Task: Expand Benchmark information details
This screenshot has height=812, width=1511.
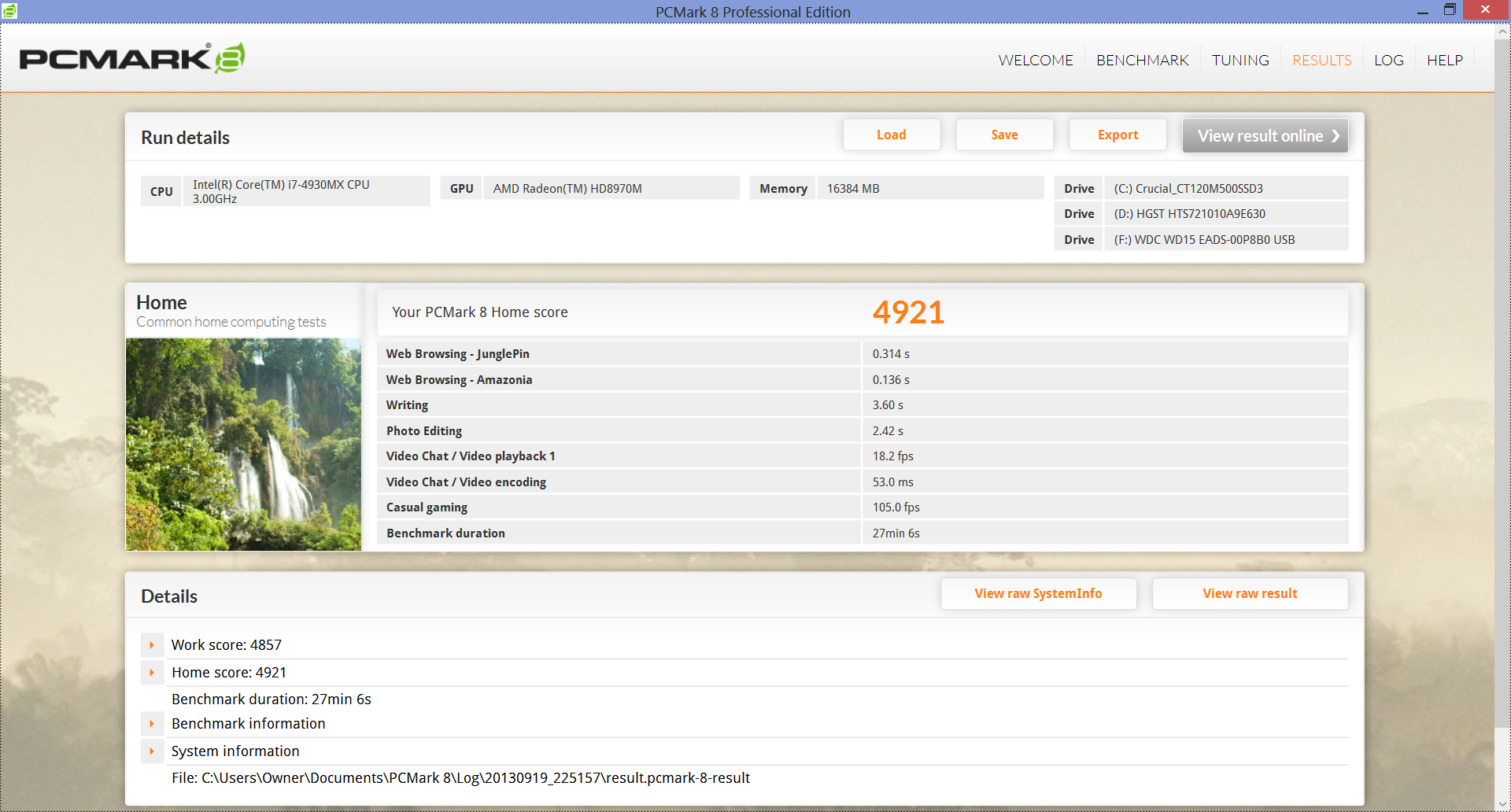Action: (152, 724)
